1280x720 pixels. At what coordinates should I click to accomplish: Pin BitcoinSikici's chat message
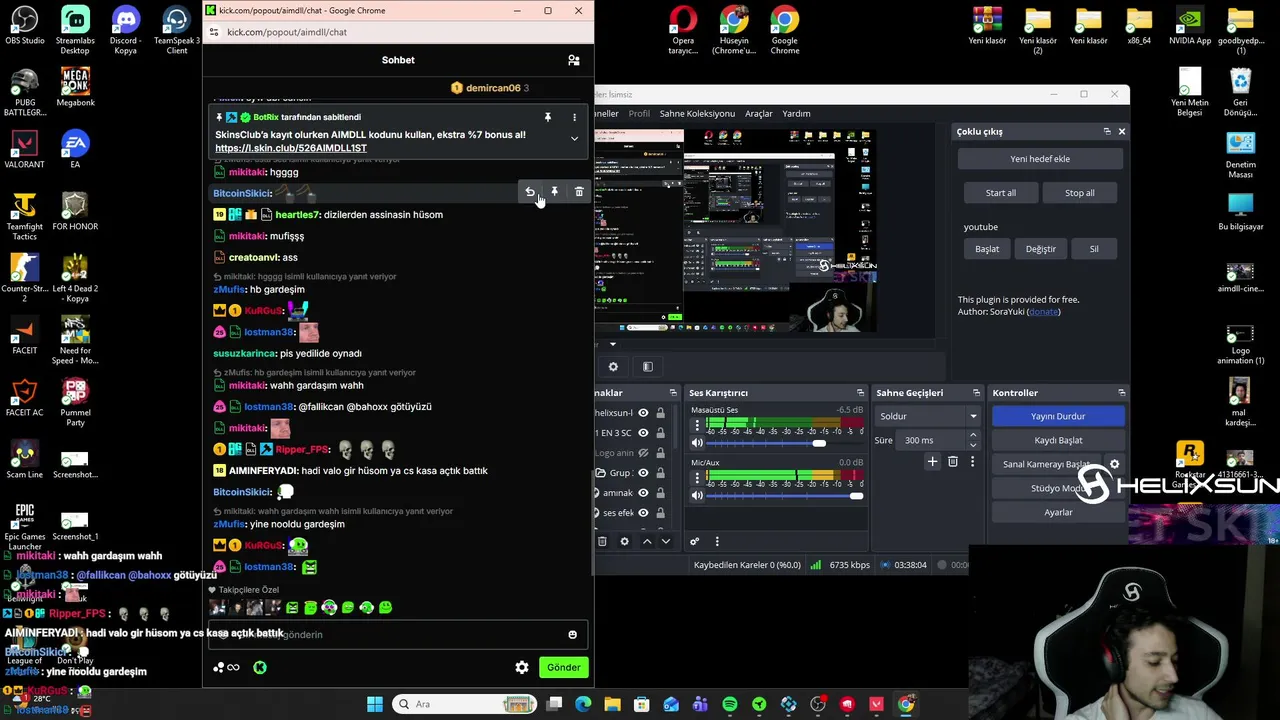[x=555, y=192]
